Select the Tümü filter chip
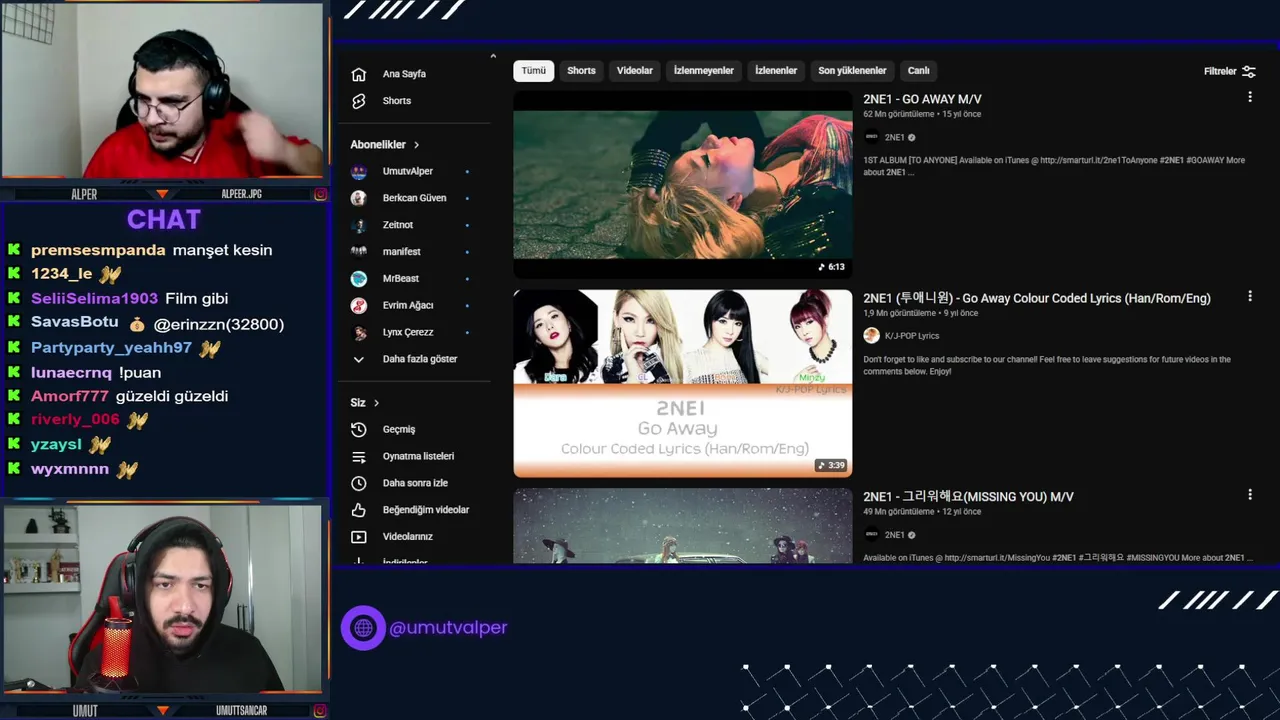This screenshot has height=720, width=1280. point(534,71)
